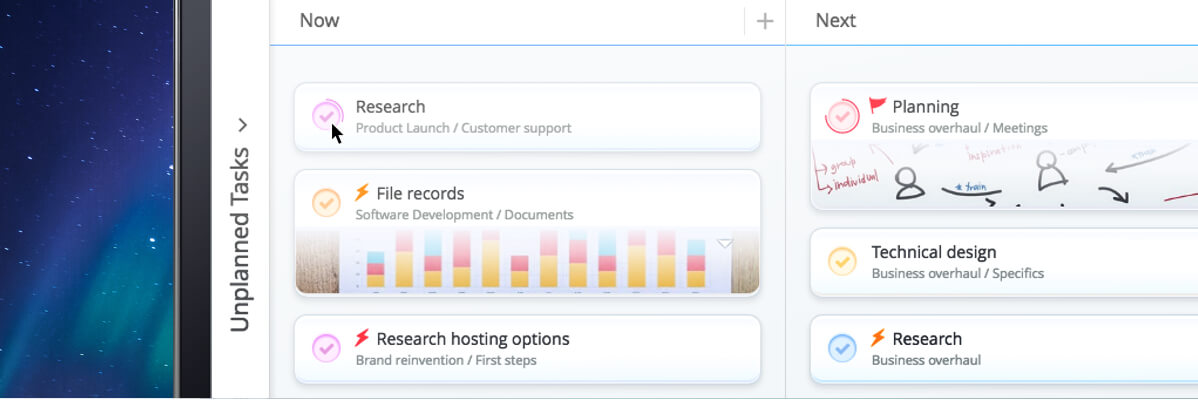Screen dimensions: 1198x400
Task: Check off the File records task
Action: point(326,203)
